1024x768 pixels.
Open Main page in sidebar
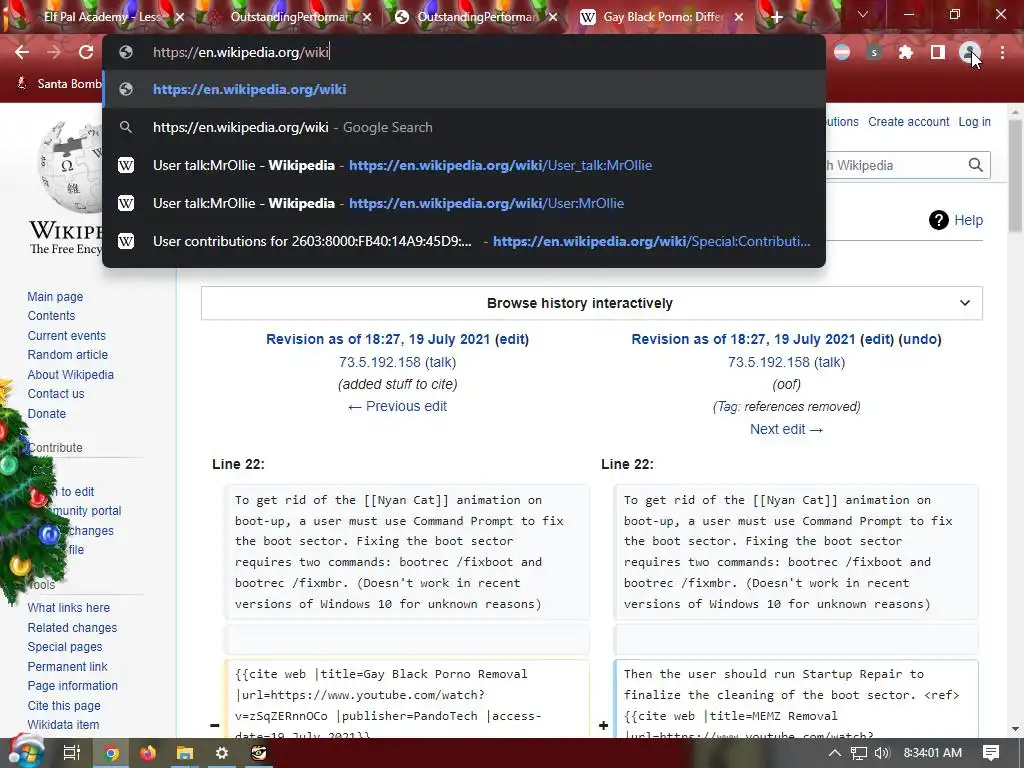click(x=55, y=296)
